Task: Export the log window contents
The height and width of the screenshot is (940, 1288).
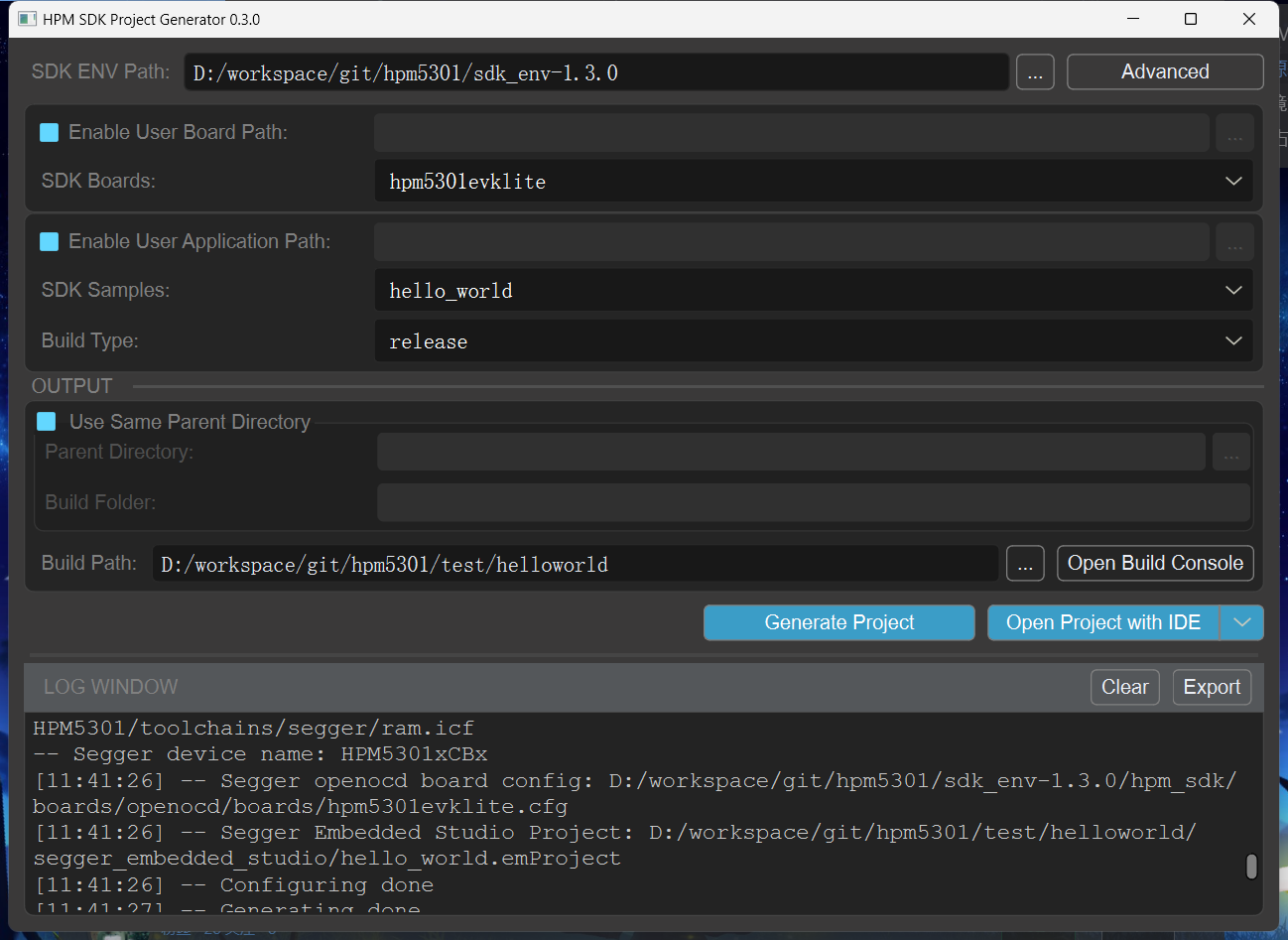Action: click(x=1212, y=687)
